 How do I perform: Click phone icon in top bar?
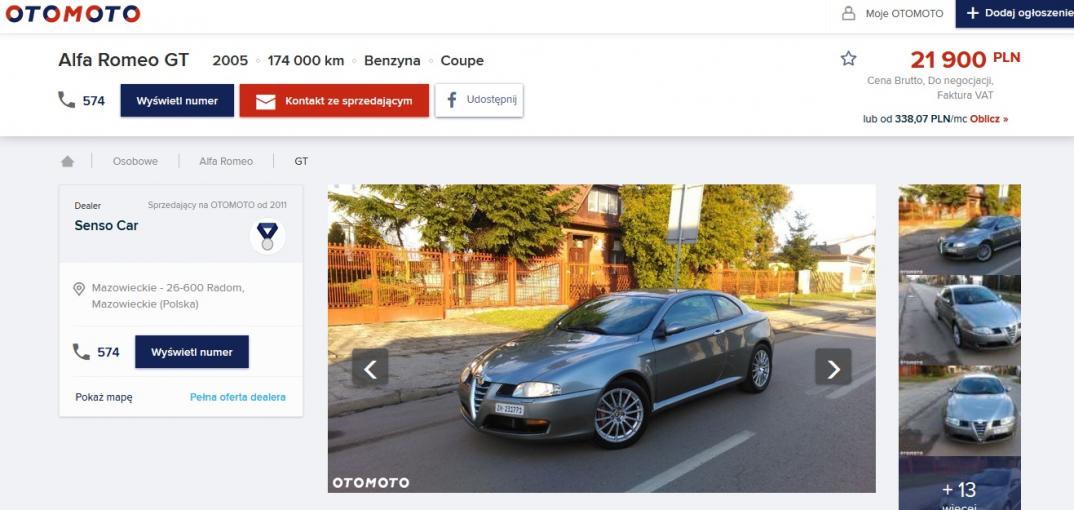pos(66,101)
